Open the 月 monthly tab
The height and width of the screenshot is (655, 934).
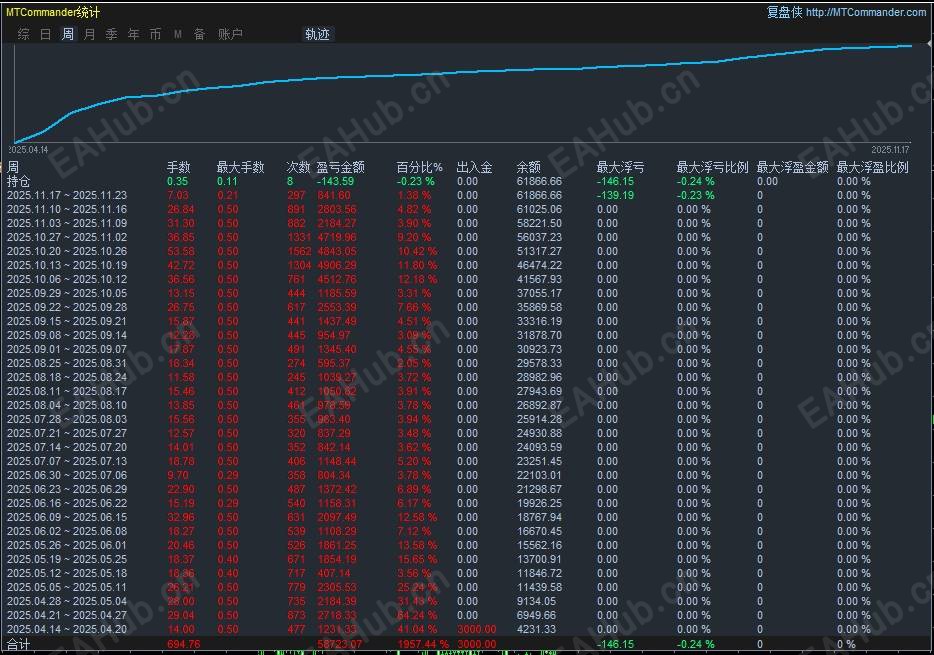pyautogui.click(x=90, y=35)
